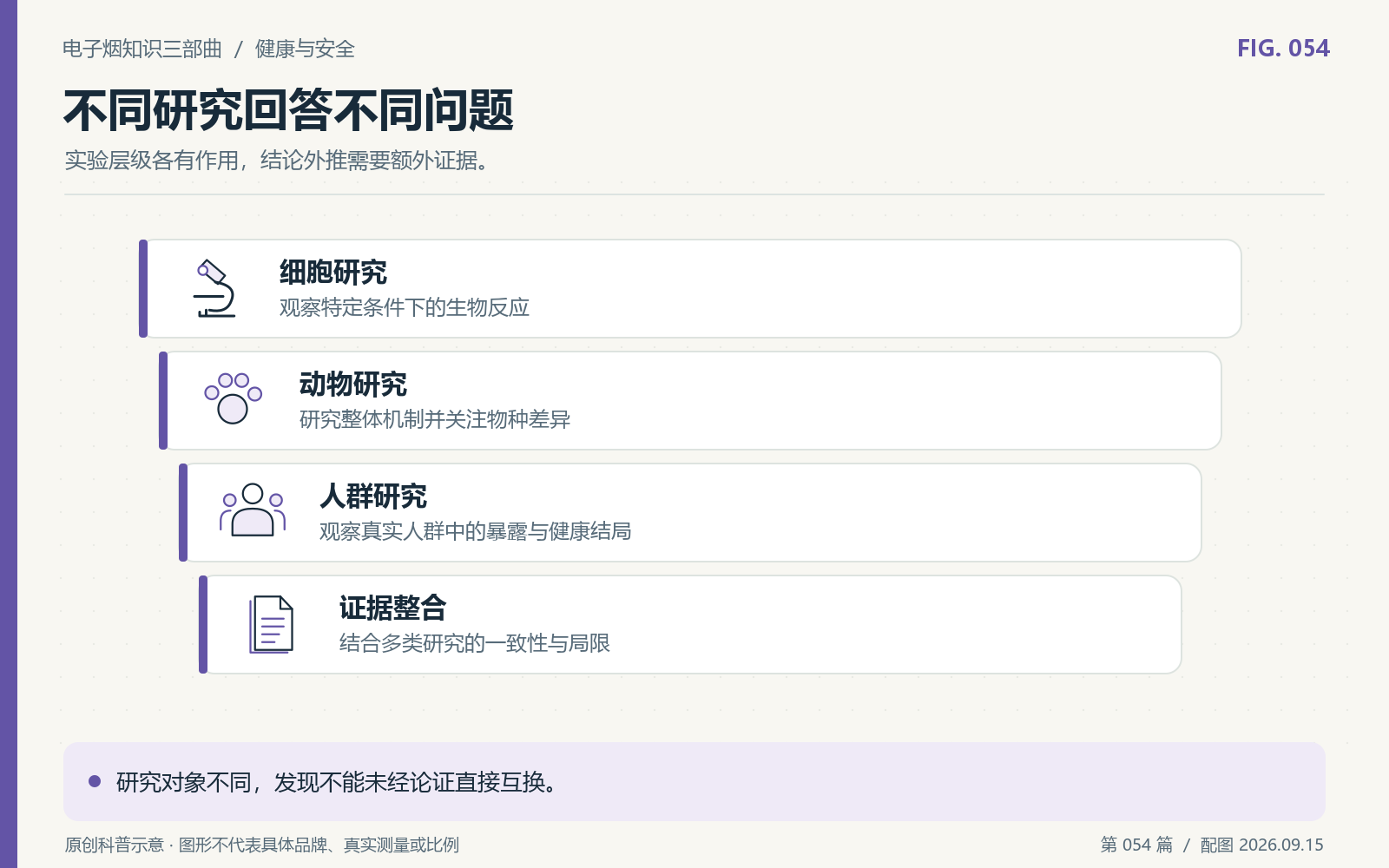Screen dimensions: 1389x868
Task: Click the FIG. 054 label
Action: tap(1283, 49)
